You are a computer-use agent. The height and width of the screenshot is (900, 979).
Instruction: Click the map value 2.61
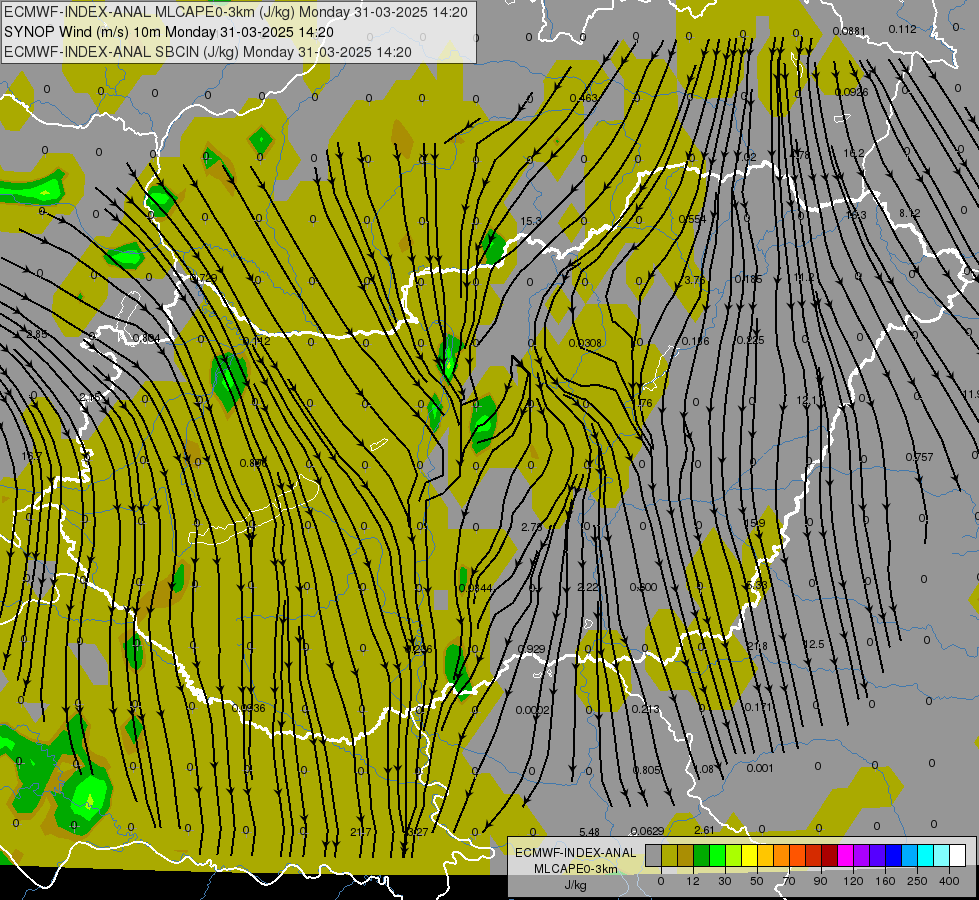point(704,830)
